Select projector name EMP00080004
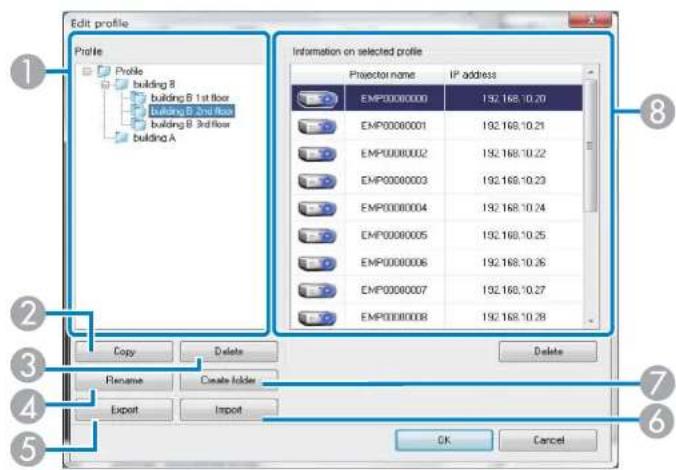Screen dimensions: 676x470 (394, 208)
